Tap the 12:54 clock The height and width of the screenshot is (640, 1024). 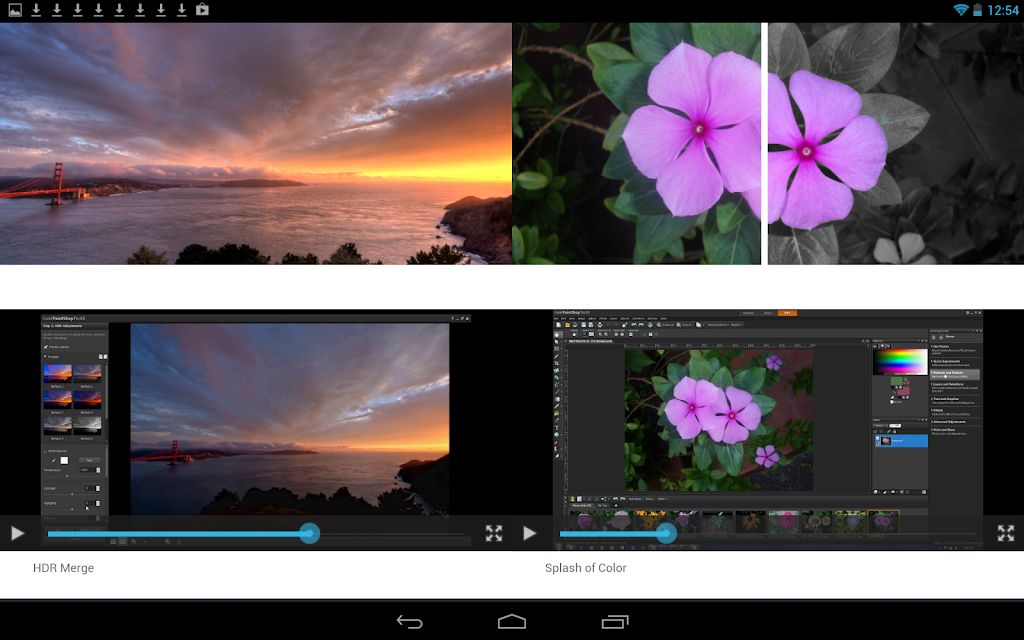pos(1003,10)
